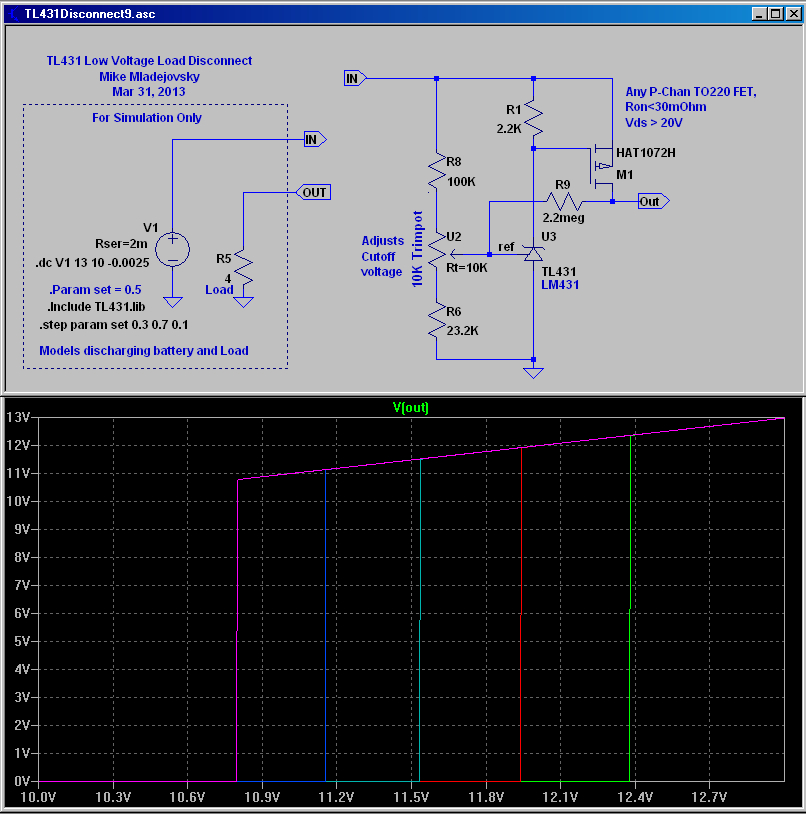
Task: Click the 'TL431 Low Voltage Load Disconnect' title
Action: tap(149, 61)
